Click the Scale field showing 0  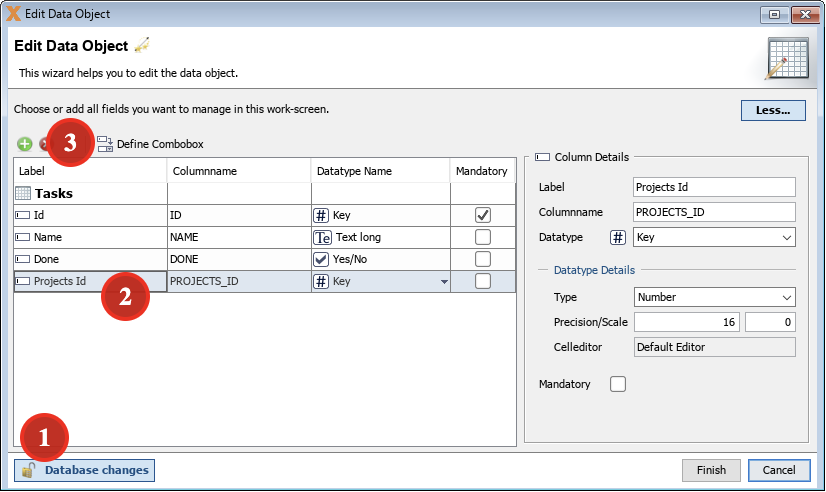tap(770, 322)
